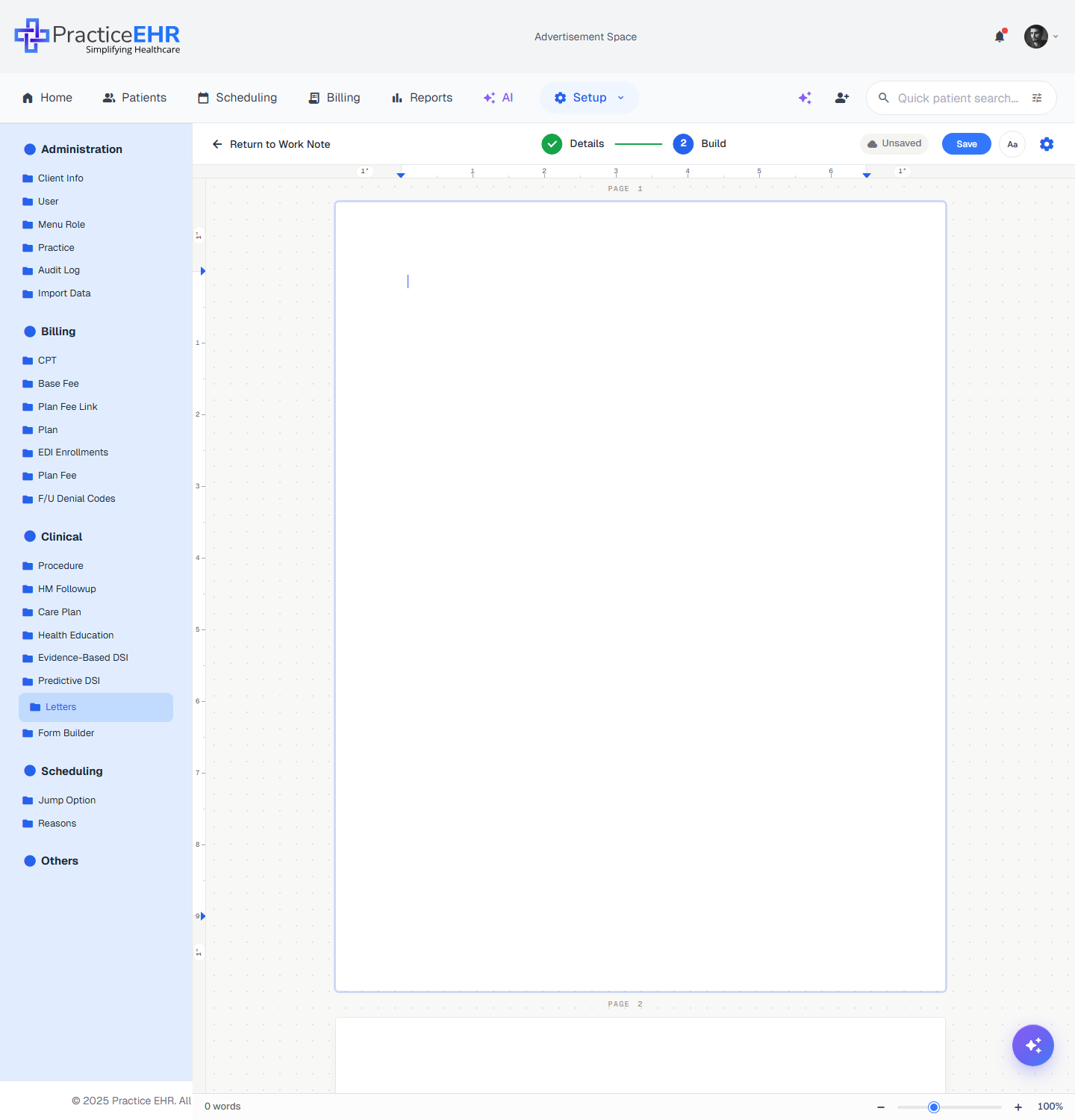Open the notifications bell
The image size is (1075, 1120).
click(x=1000, y=36)
